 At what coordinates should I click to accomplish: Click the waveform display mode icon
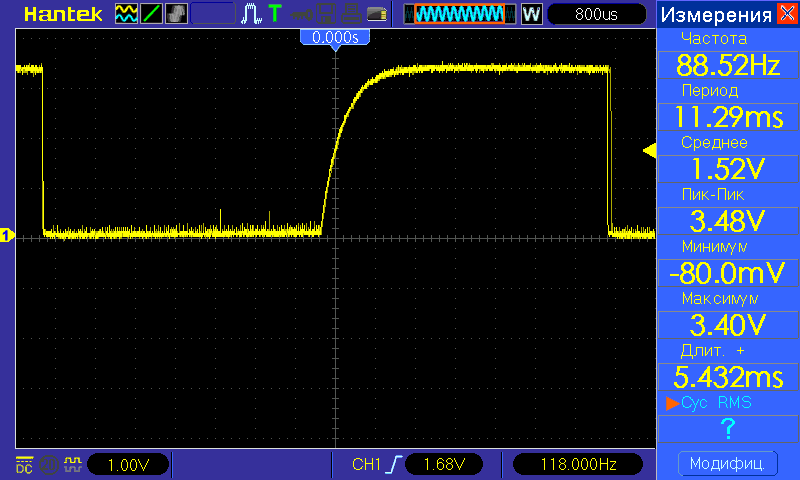[126, 14]
